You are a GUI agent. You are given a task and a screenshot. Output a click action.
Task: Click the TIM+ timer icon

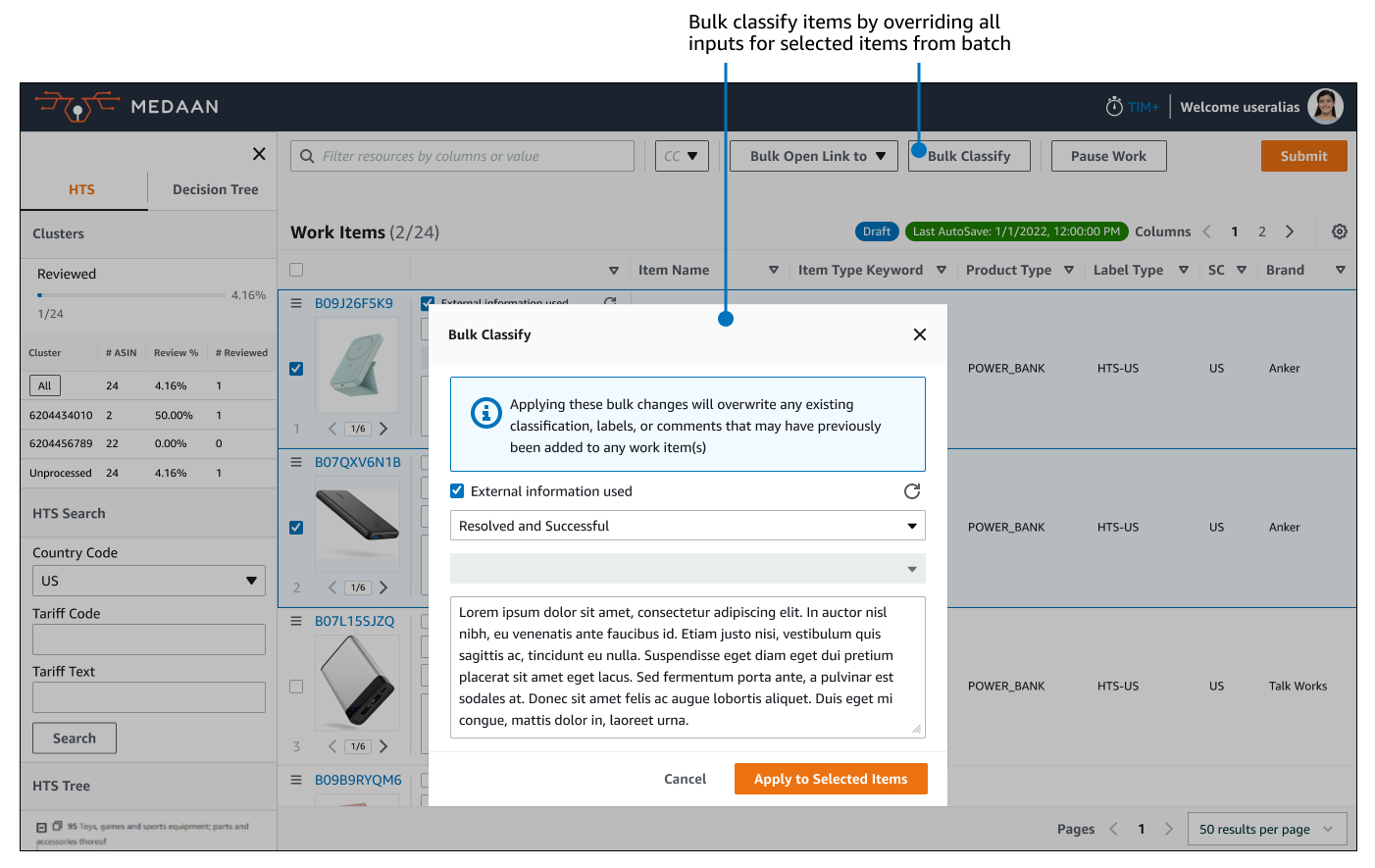click(1114, 106)
